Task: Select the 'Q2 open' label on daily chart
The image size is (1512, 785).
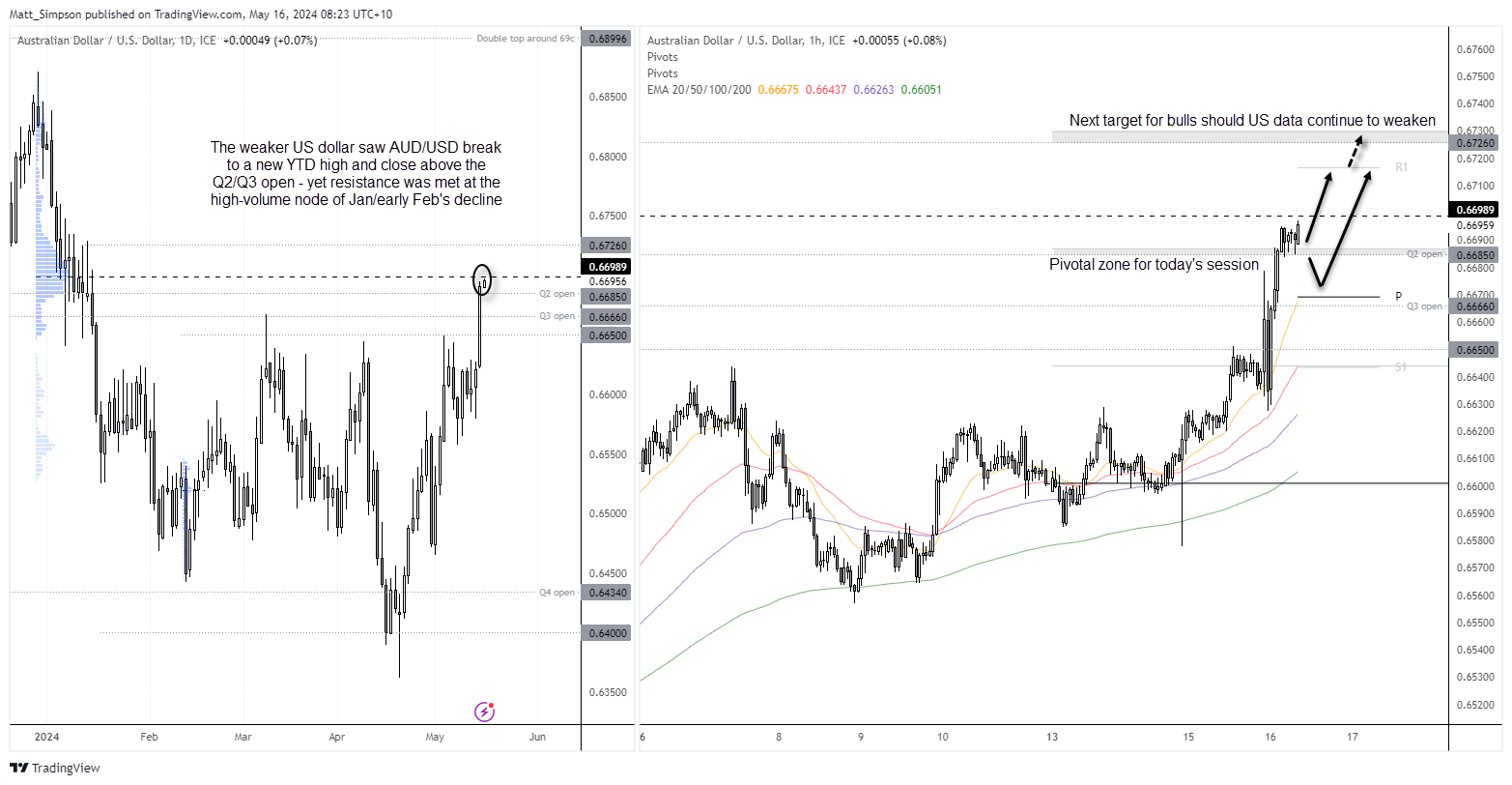Action: pos(557,293)
